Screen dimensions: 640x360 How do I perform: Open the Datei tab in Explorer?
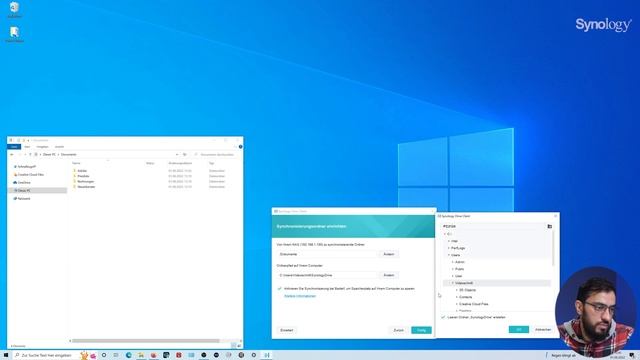pos(14,147)
